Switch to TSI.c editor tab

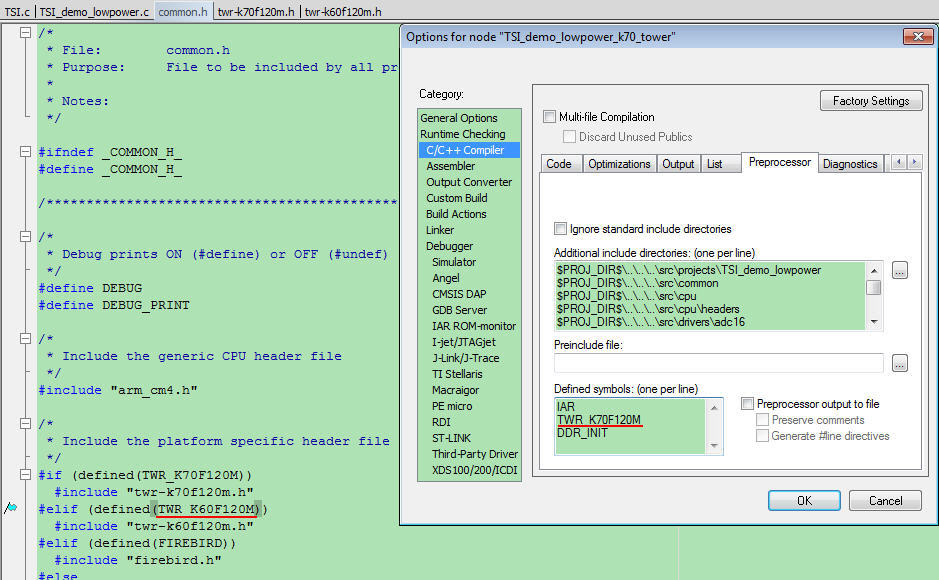[17, 12]
